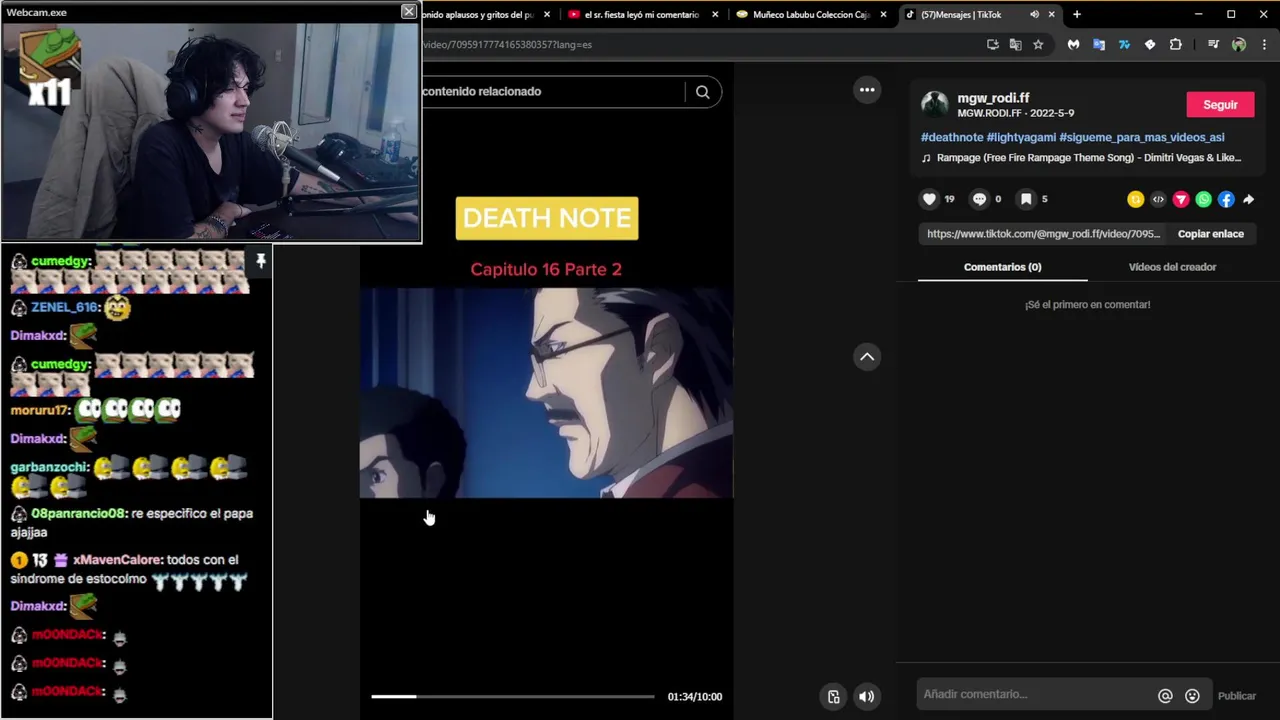The image size is (1280, 720).
Task: Open the #lightyagami hashtag link
Action: 1021,137
